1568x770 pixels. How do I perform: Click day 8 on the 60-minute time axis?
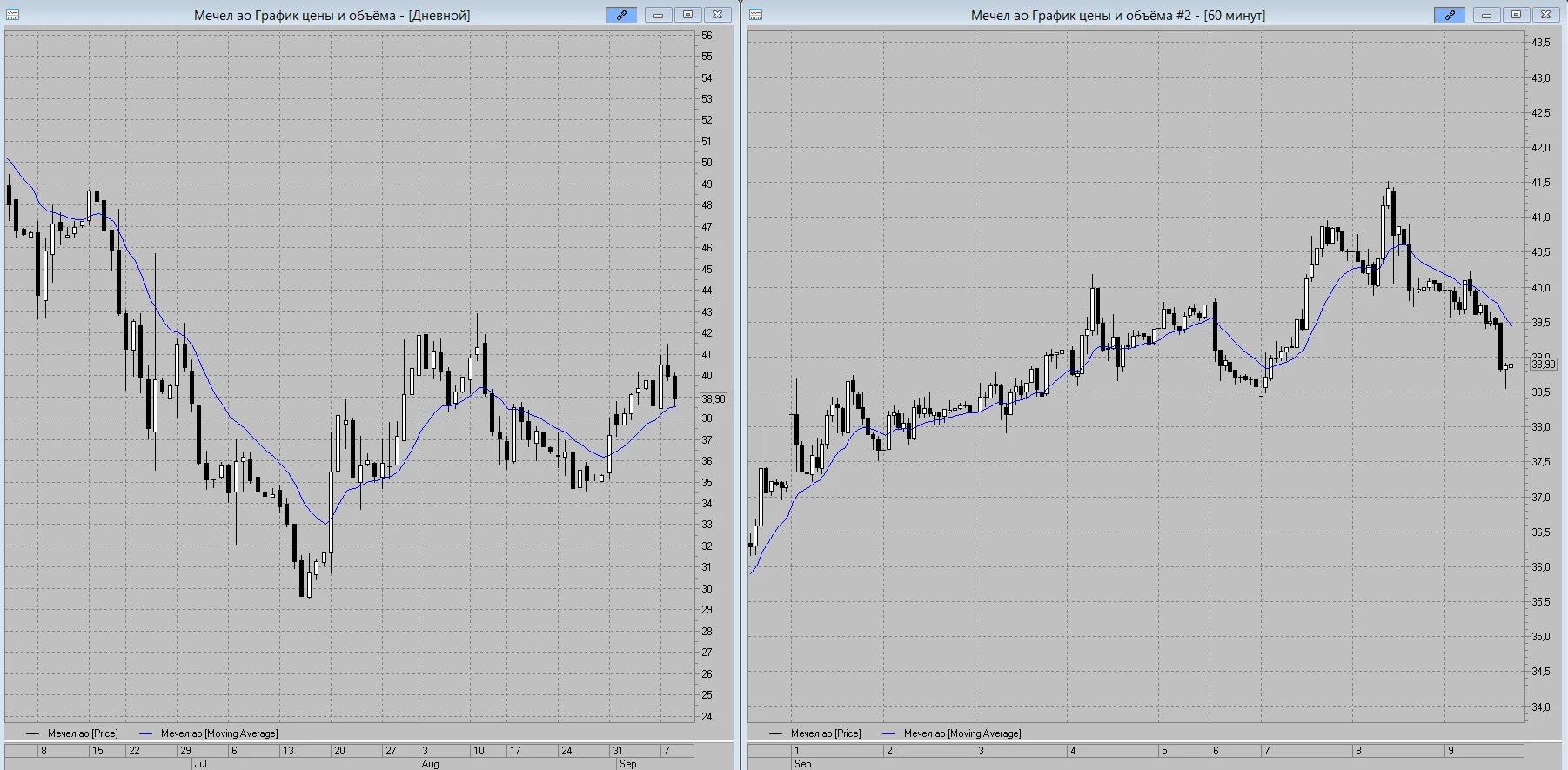pos(1358,751)
